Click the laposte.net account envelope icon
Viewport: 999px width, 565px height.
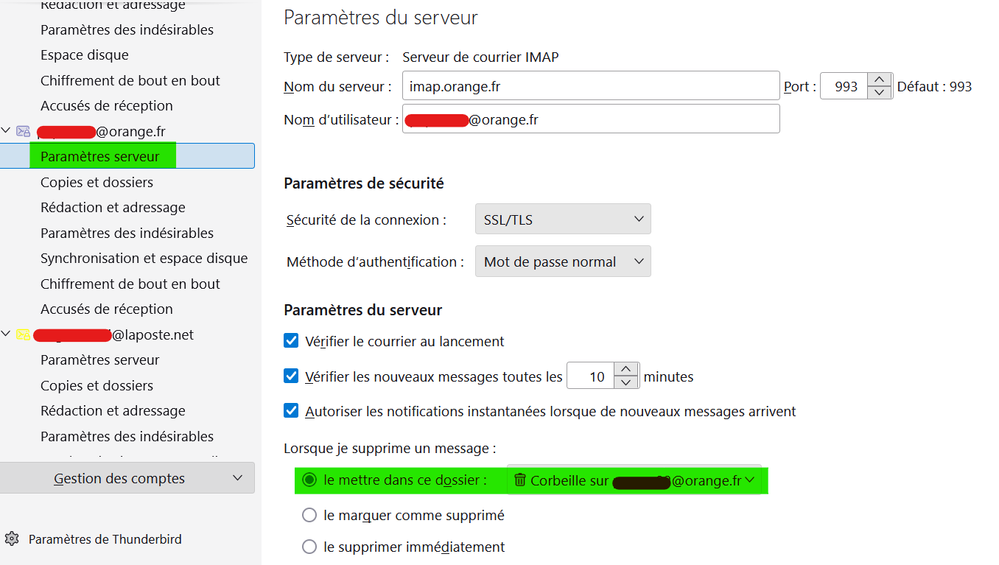coord(23,335)
